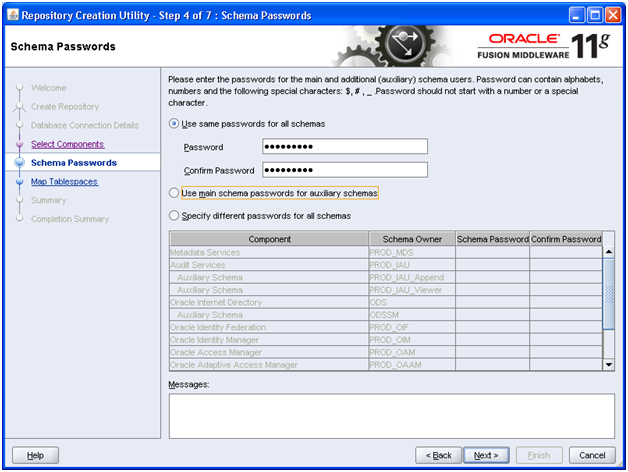Click the PROD_OAAM schema owner cell
This screenshot has width=628, height=472.
[412, 365]
